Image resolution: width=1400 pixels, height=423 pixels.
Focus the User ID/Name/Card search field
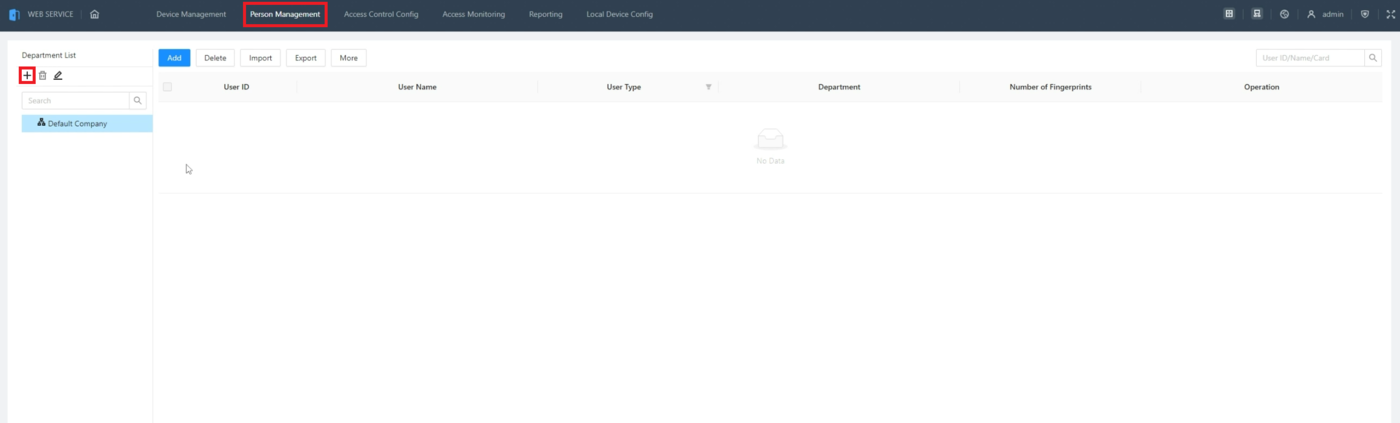click(1310, 58)
